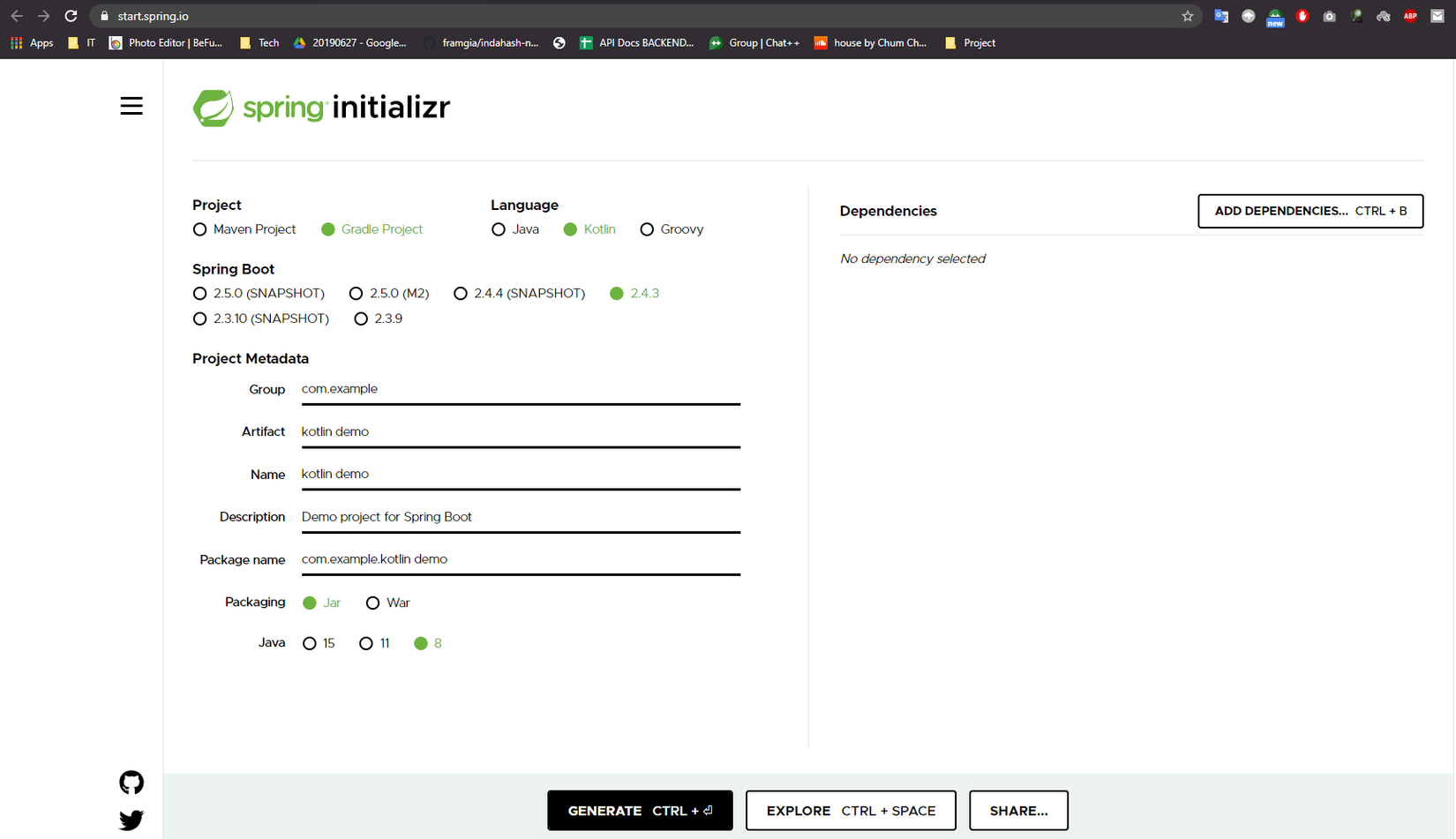This screenshot has width=1456, height=839.
Task: Click the Add Dependencies button
Action: click(1310, 211)
